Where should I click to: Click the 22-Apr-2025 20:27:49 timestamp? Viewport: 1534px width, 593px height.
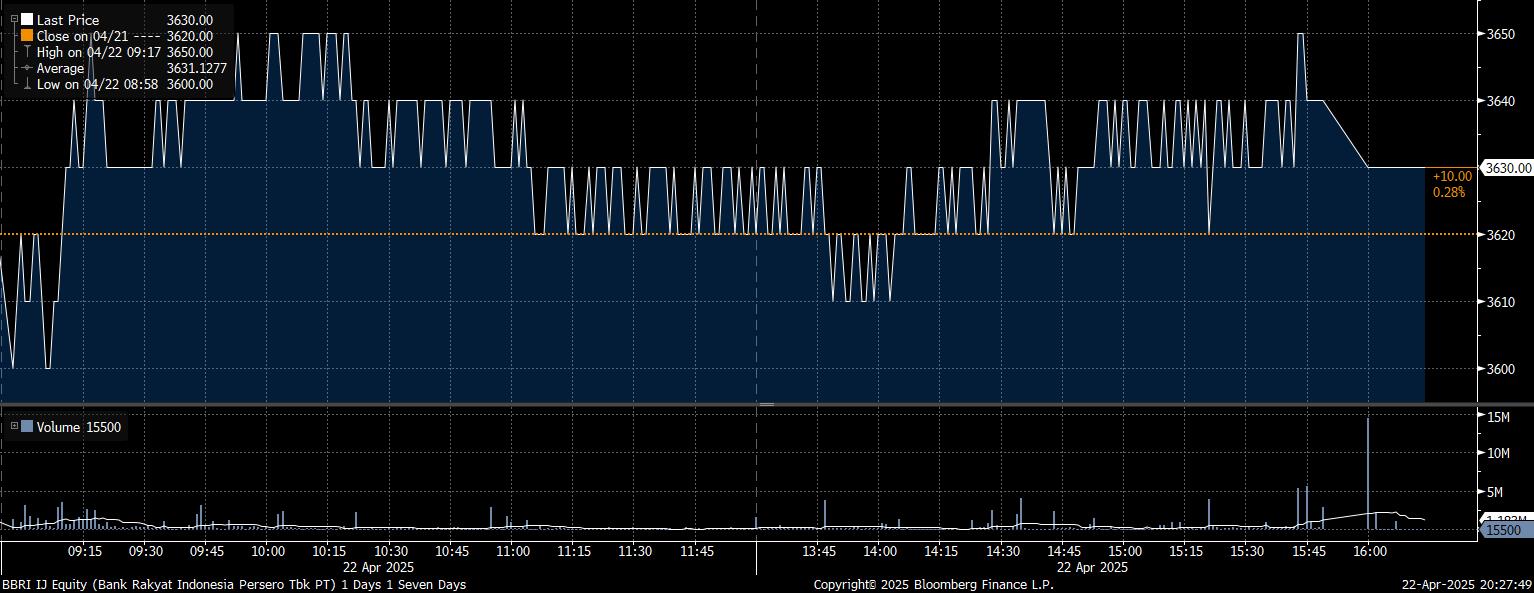[1468, 584]
